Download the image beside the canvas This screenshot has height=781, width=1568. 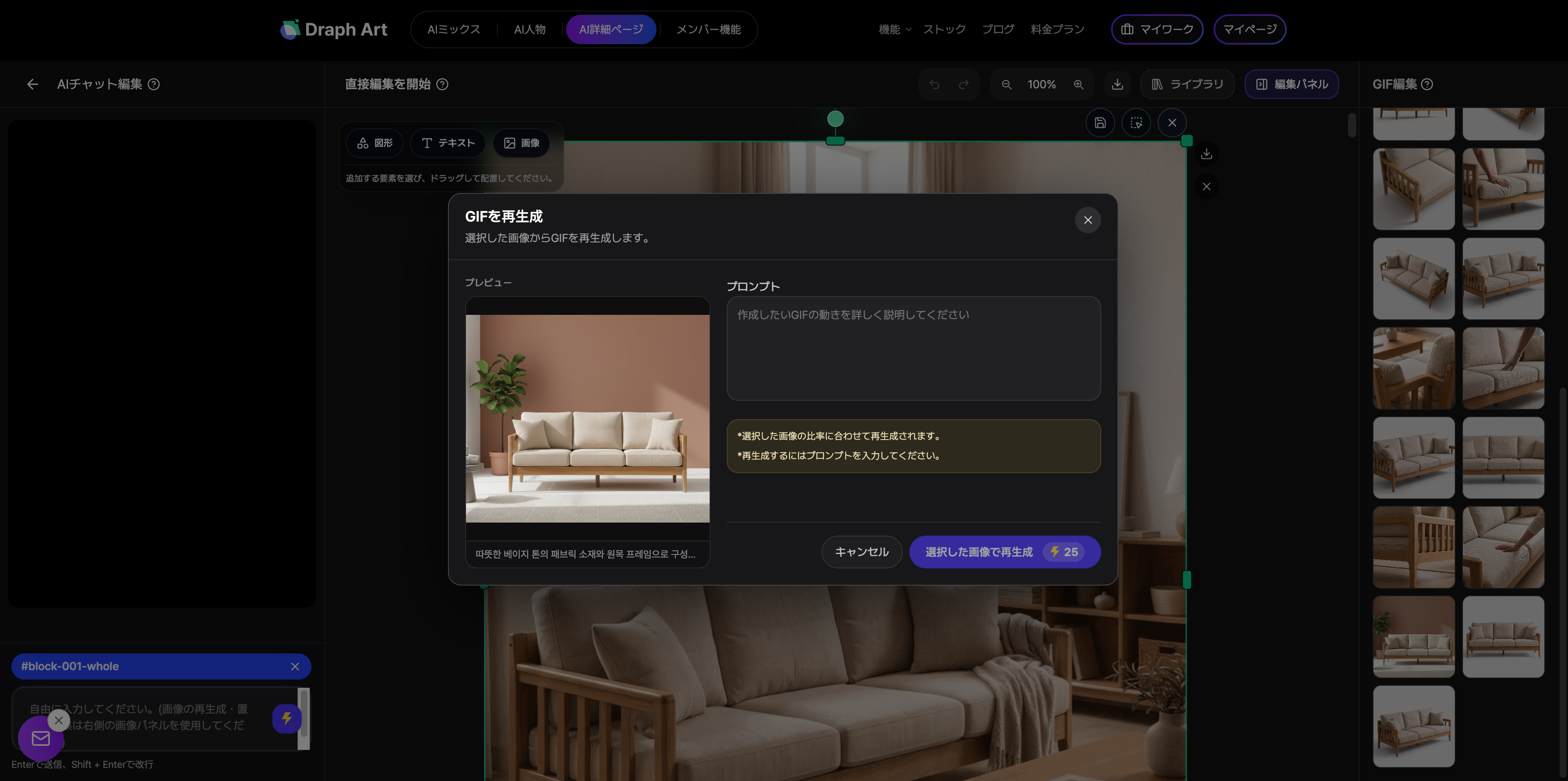pos(1206,154)
